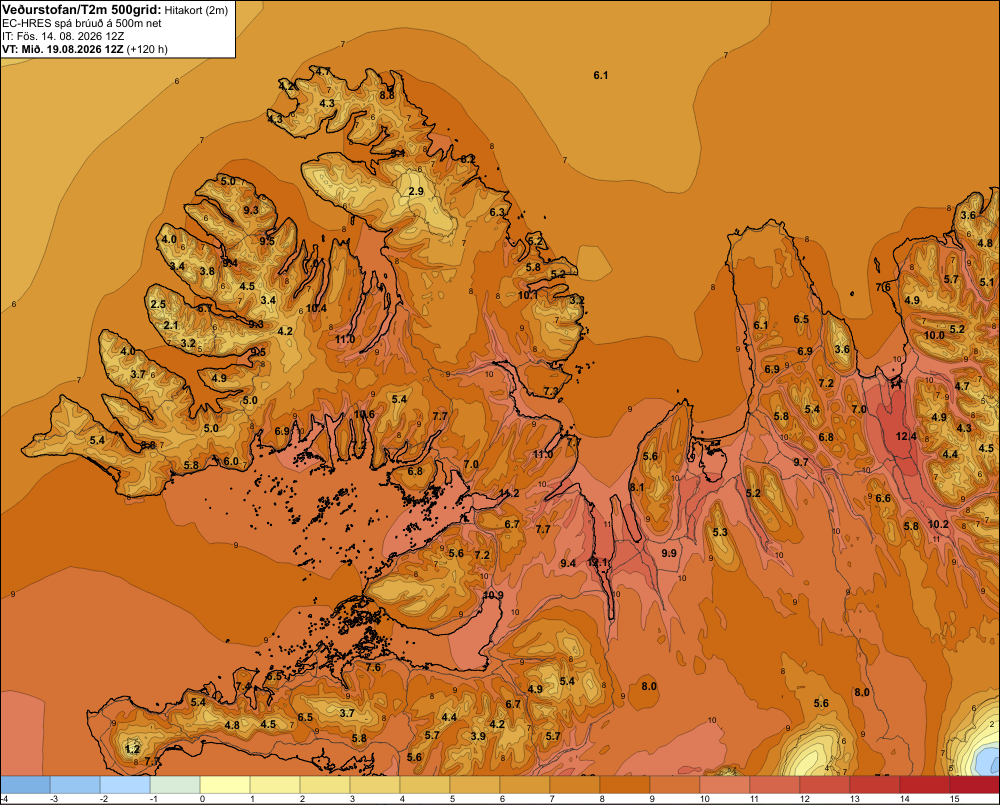The width and height of the screenshot is (1000, 805).
Task: Click the 11.2 temperature value
Action: pos(509,493)
